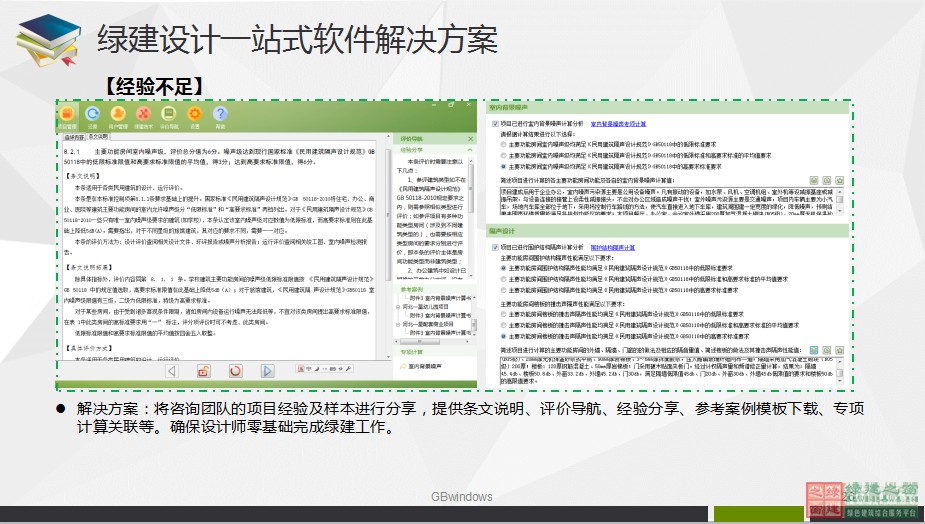Image resolution: width=925 pixels, height=524 pixels.
Task: Open help via blue question mark icon
Action: click(220, 113)
